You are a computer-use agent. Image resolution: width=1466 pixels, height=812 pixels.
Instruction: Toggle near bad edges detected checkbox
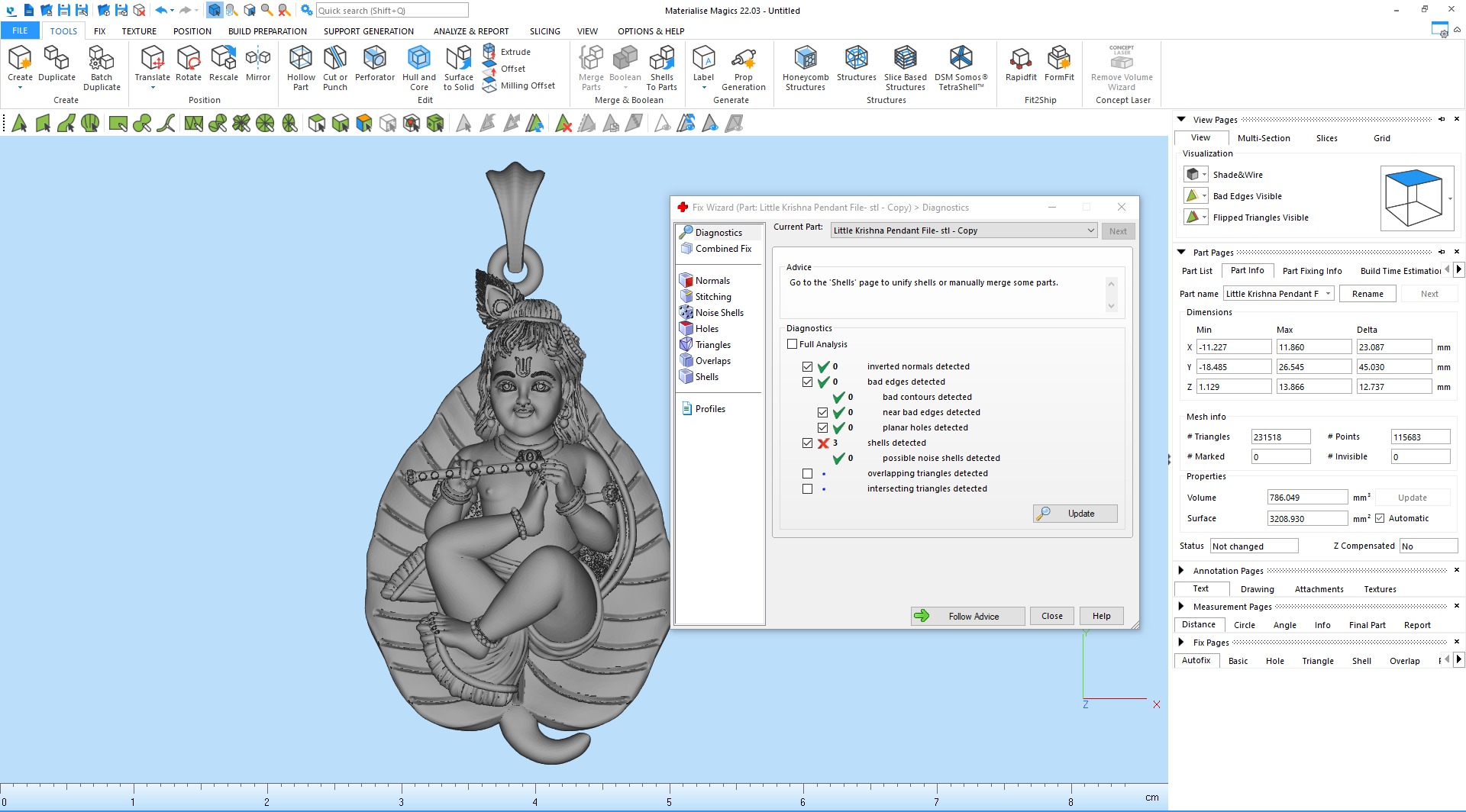pyautogui.click(x=822, y=412)
